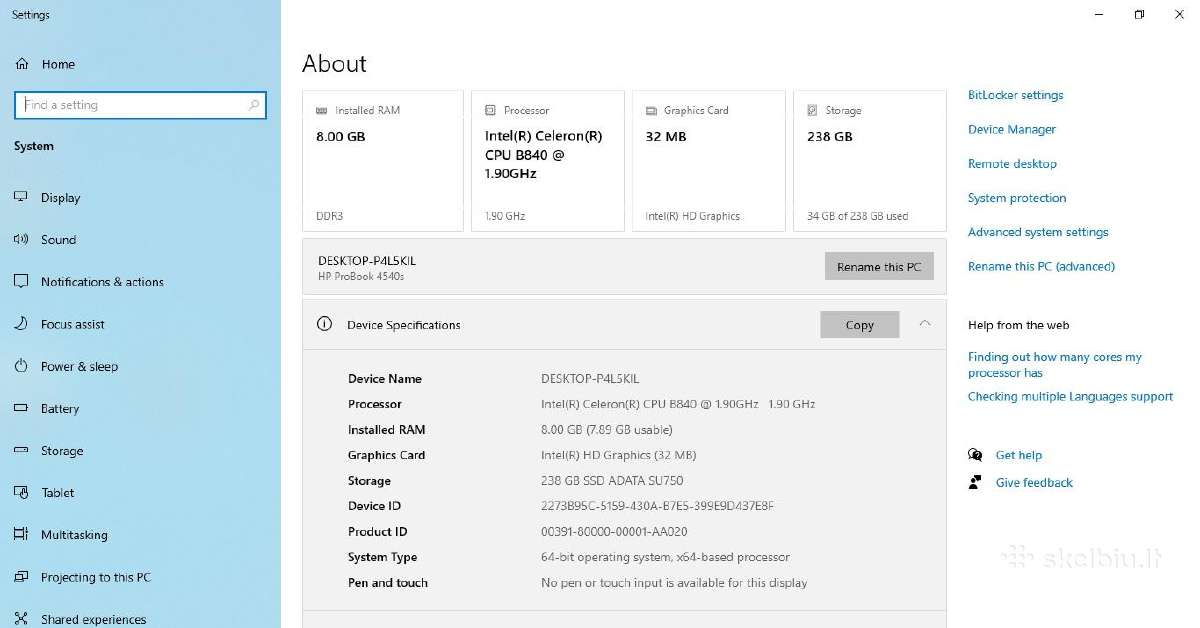Click the Home icon in the sidebar
This screenshot has width=1200, height=628.
tap(21, 64)
